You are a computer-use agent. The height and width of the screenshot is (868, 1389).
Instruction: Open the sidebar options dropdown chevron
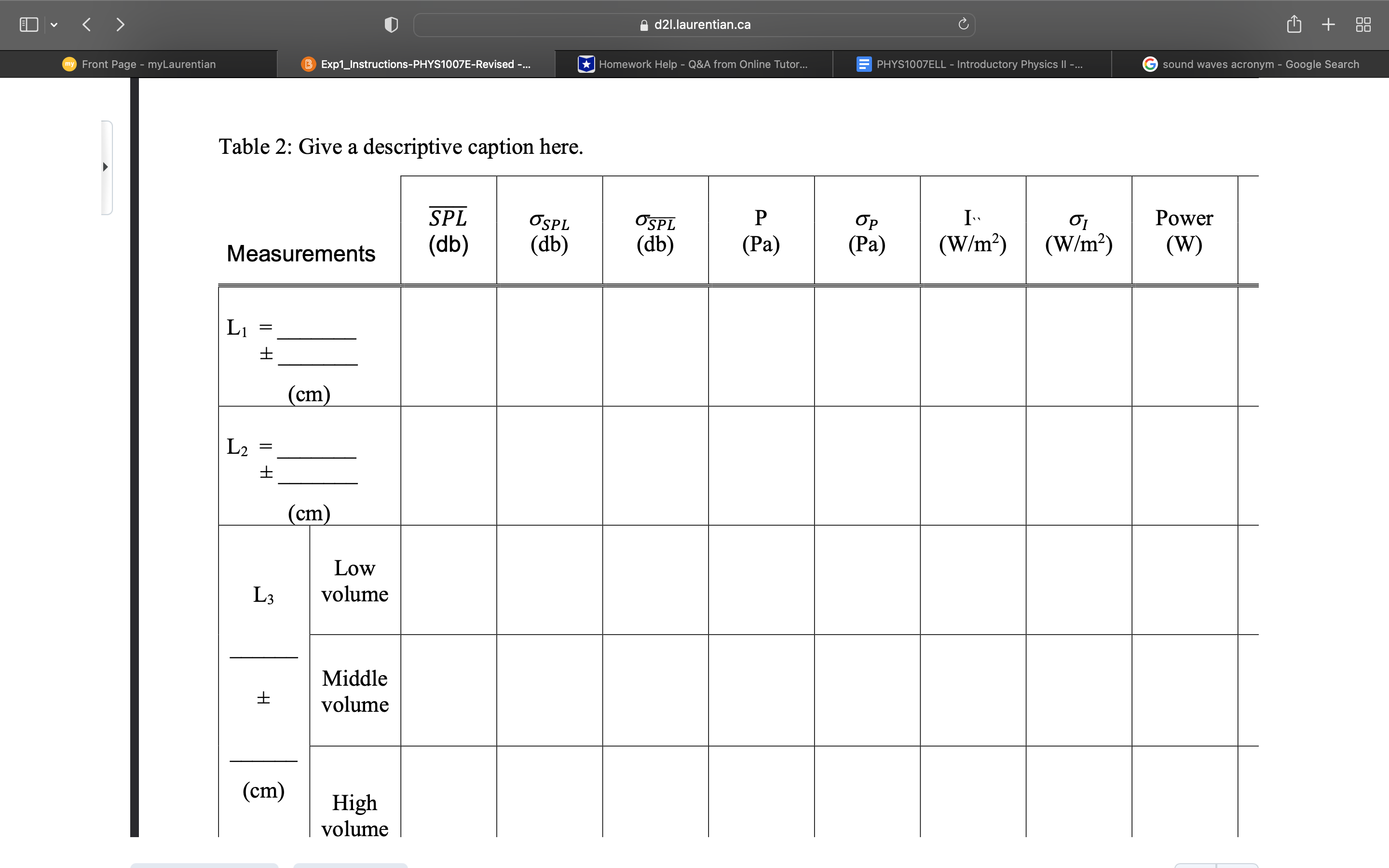pyautogui.click(x=54, y=25)
